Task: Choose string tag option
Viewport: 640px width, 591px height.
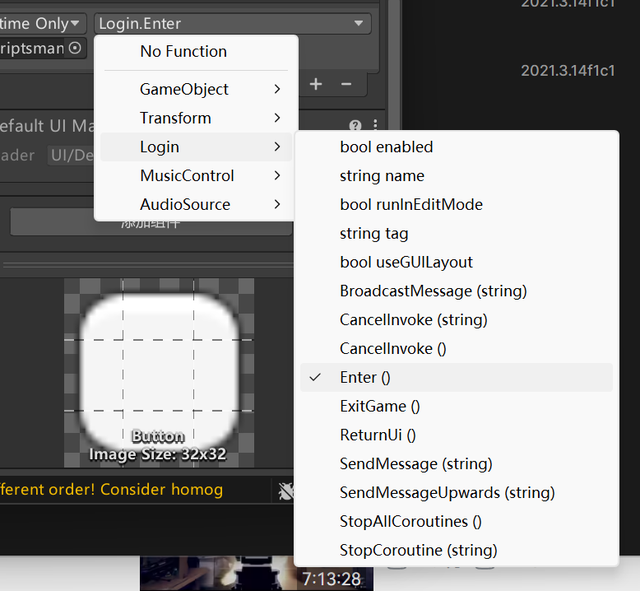Action: click(x=456, y=233)
